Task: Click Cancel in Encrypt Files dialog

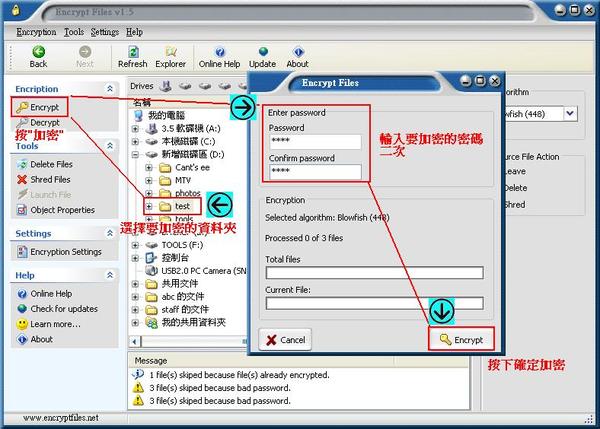Action: [x=285, y=339]
